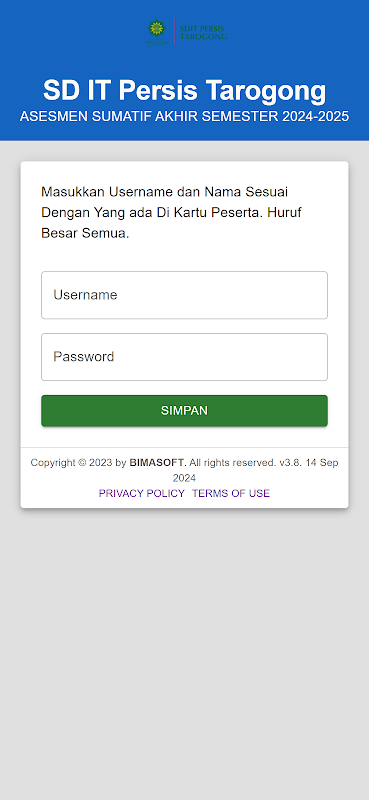
Task: Click the red divider line in logo
Action: tap(174, 32)
